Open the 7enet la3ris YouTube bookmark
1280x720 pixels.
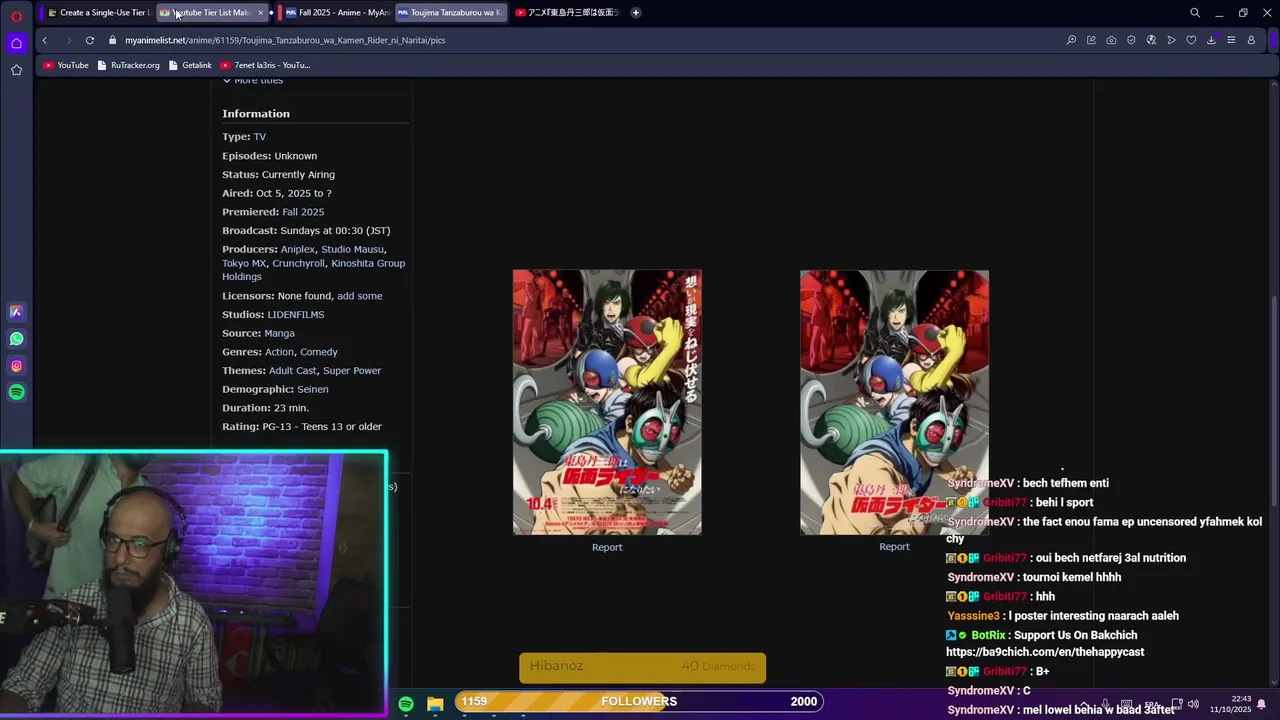tap(266, 65)
